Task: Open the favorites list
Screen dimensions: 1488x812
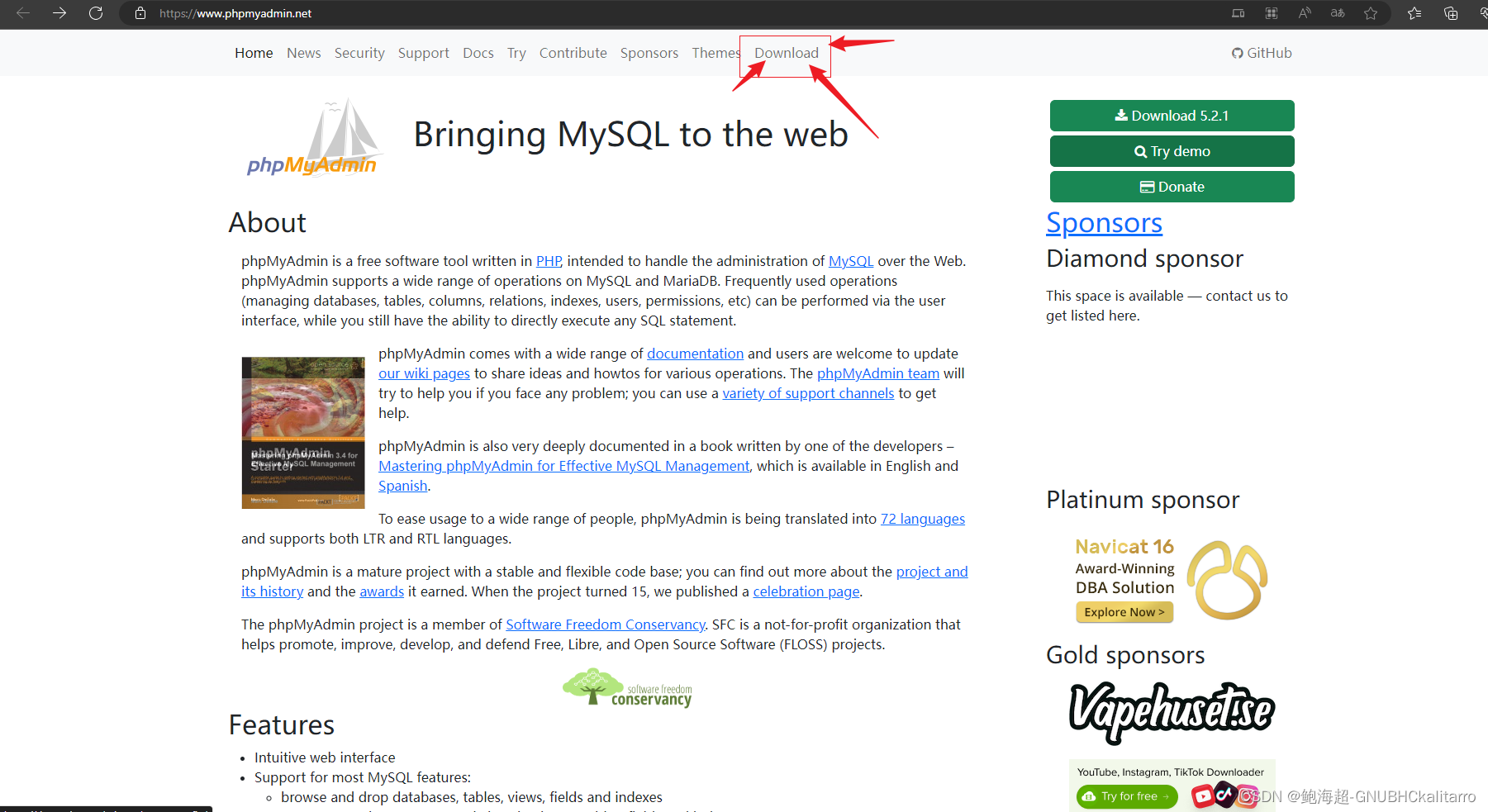Action: pyautogui.click(x=1414, y=13)
